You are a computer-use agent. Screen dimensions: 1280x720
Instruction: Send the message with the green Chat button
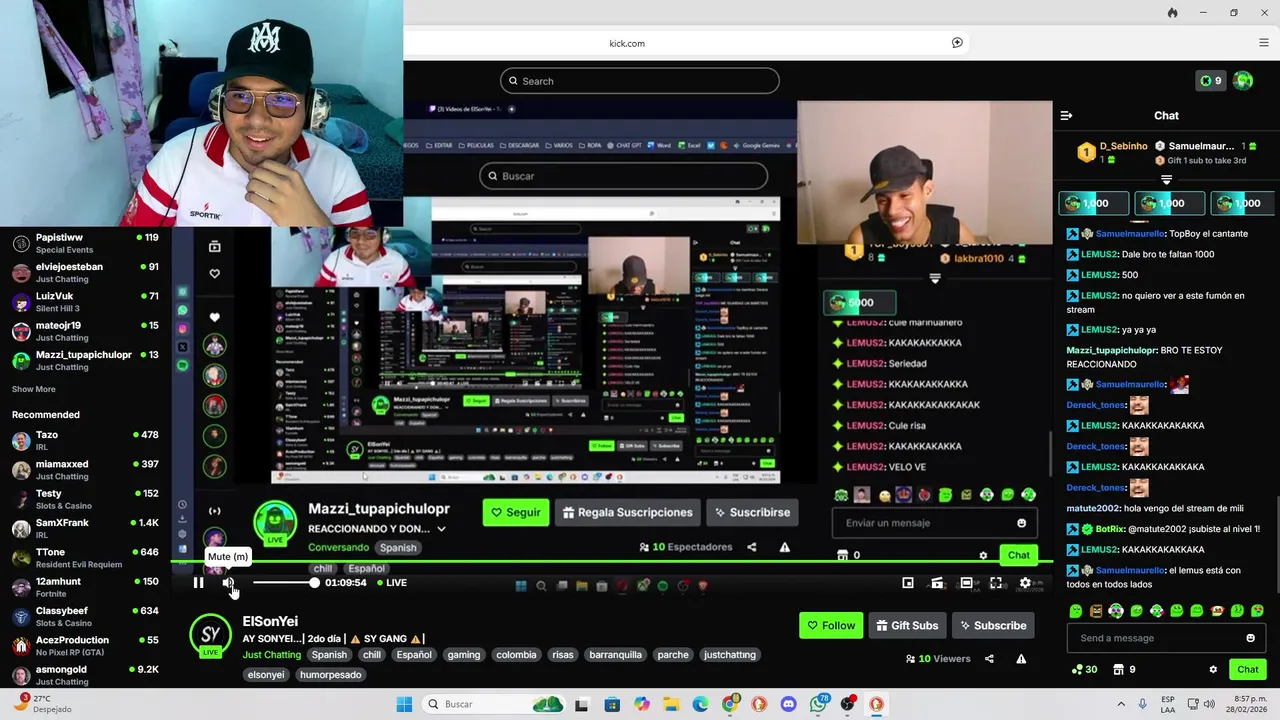pyautogui.click(x=1248, y=670)
